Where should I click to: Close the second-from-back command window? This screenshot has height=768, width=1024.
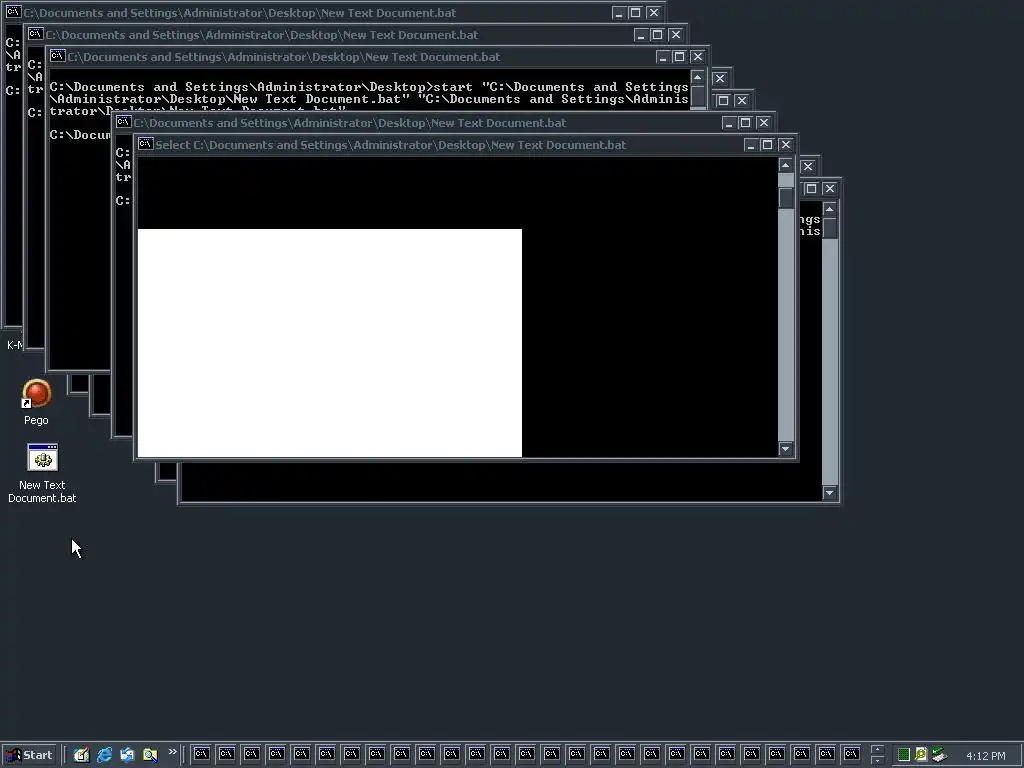675,35
